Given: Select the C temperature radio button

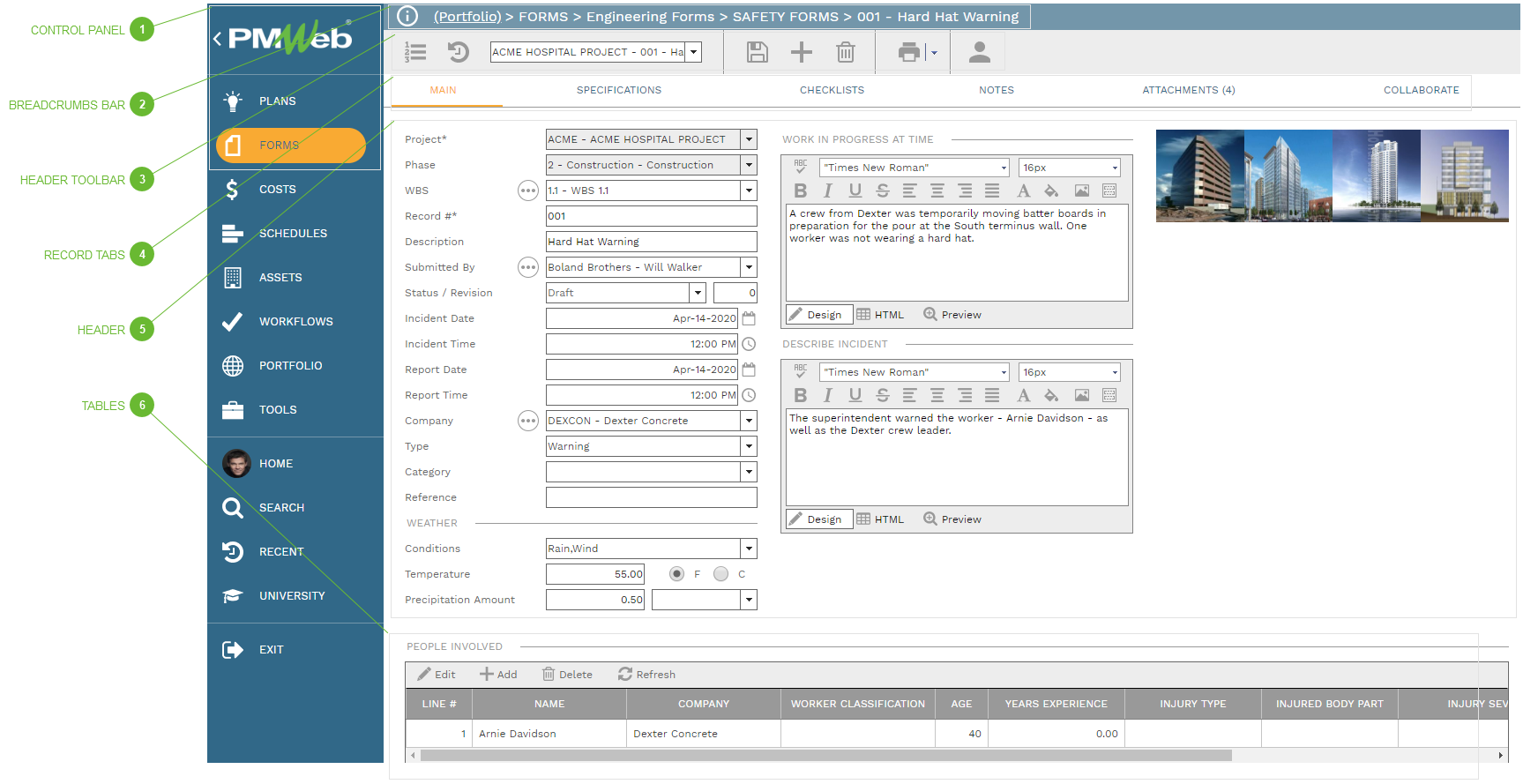Looking at the screenshot, I should click(720, 574).
